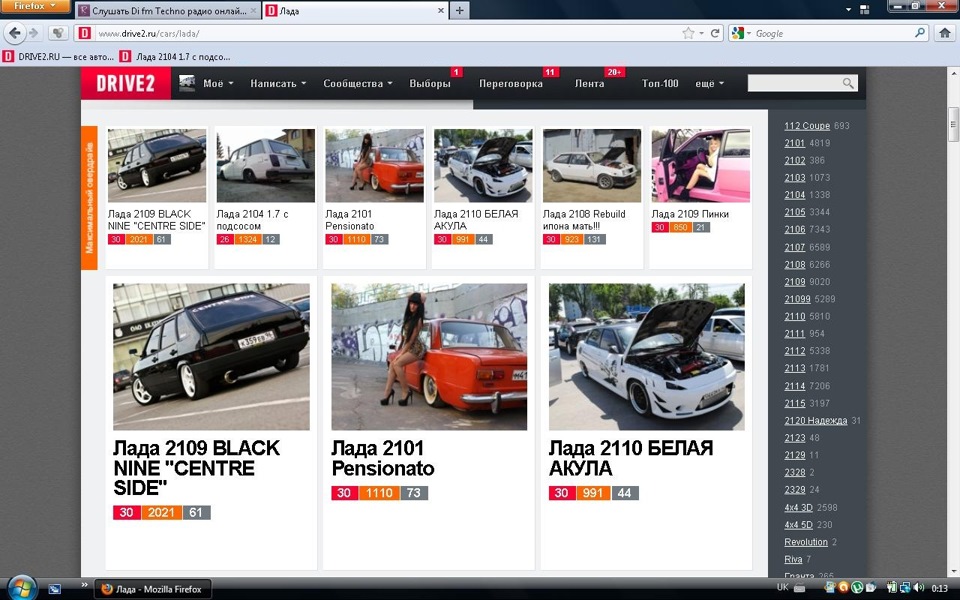Click the DRIVE2 site logo
The width and height of the screenshot is (960, 600).
click(x=126, y=83)
